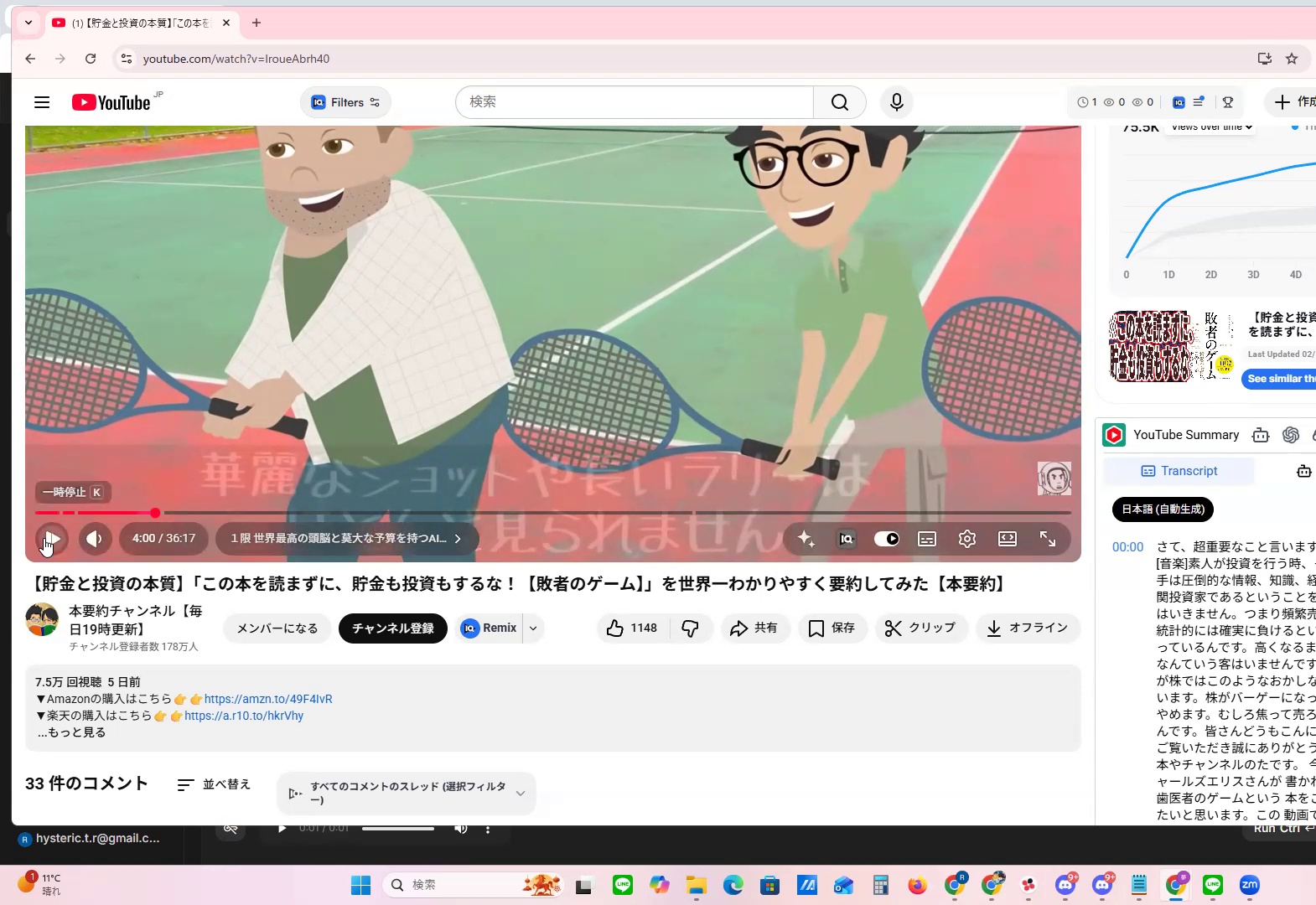Viewport: 1316px width, 905px height.
Task: Open the comment thread filter dropdown
Action: (407, 793)
